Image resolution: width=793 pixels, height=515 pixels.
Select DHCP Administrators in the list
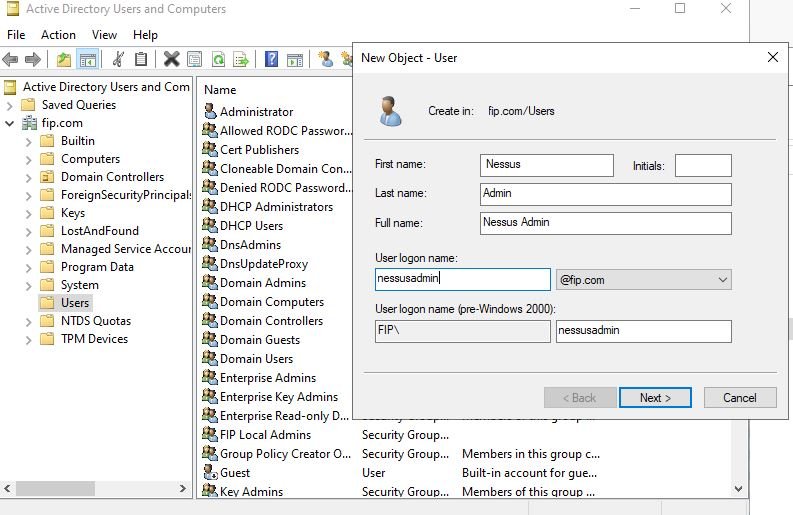276,207
